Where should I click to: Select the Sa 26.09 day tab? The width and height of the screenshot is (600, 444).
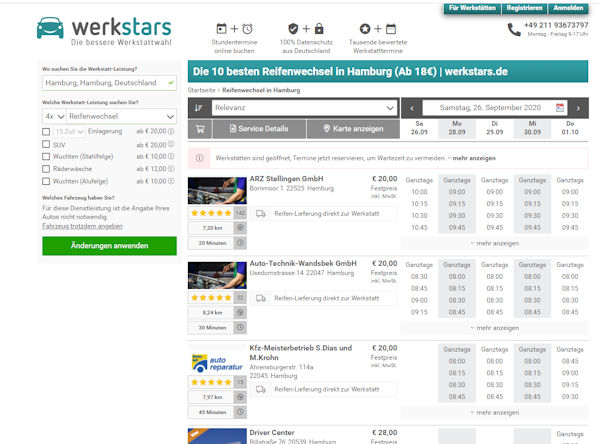419,128
